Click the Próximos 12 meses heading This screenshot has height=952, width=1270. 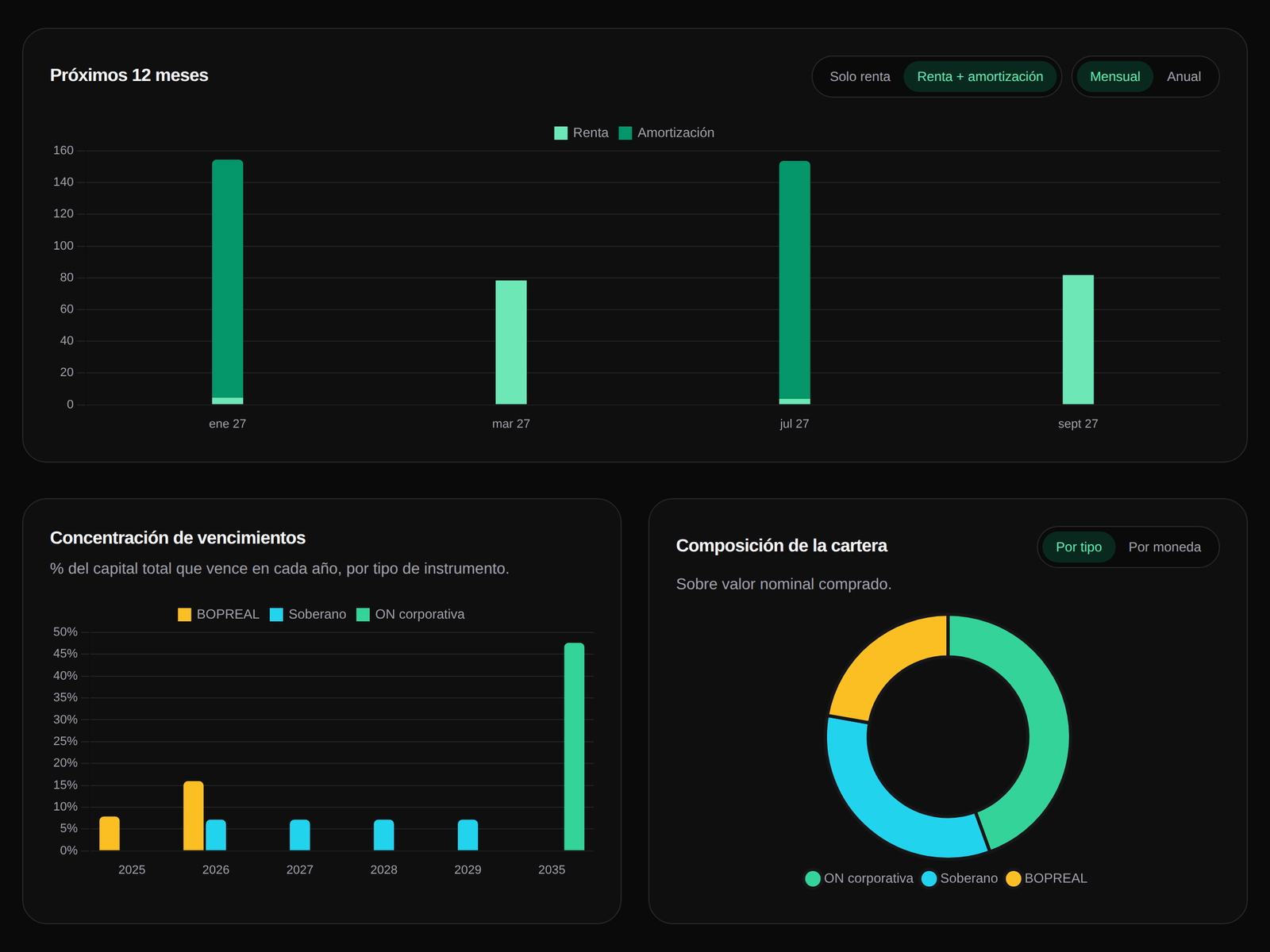coord(129,75)
